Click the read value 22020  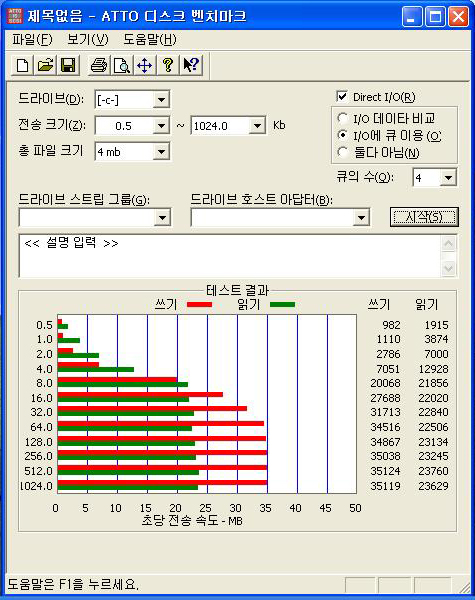pyautogui.click(x=433, y=398)
